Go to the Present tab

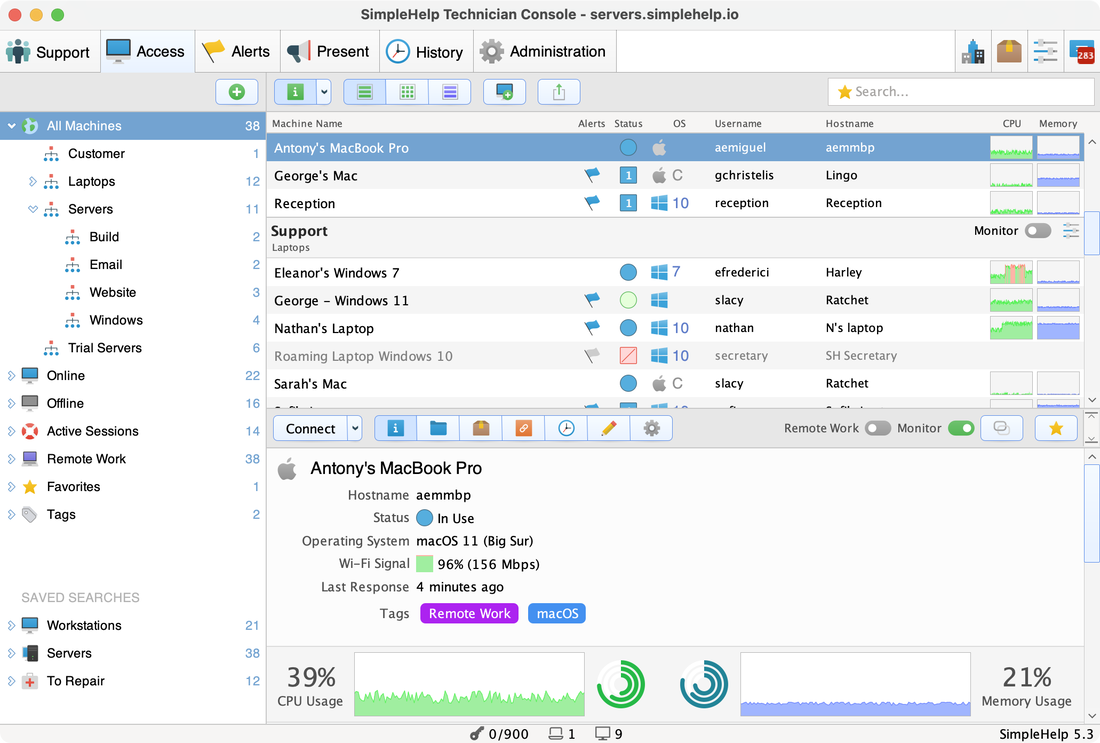pyautogui.click(x=329, y=52)
